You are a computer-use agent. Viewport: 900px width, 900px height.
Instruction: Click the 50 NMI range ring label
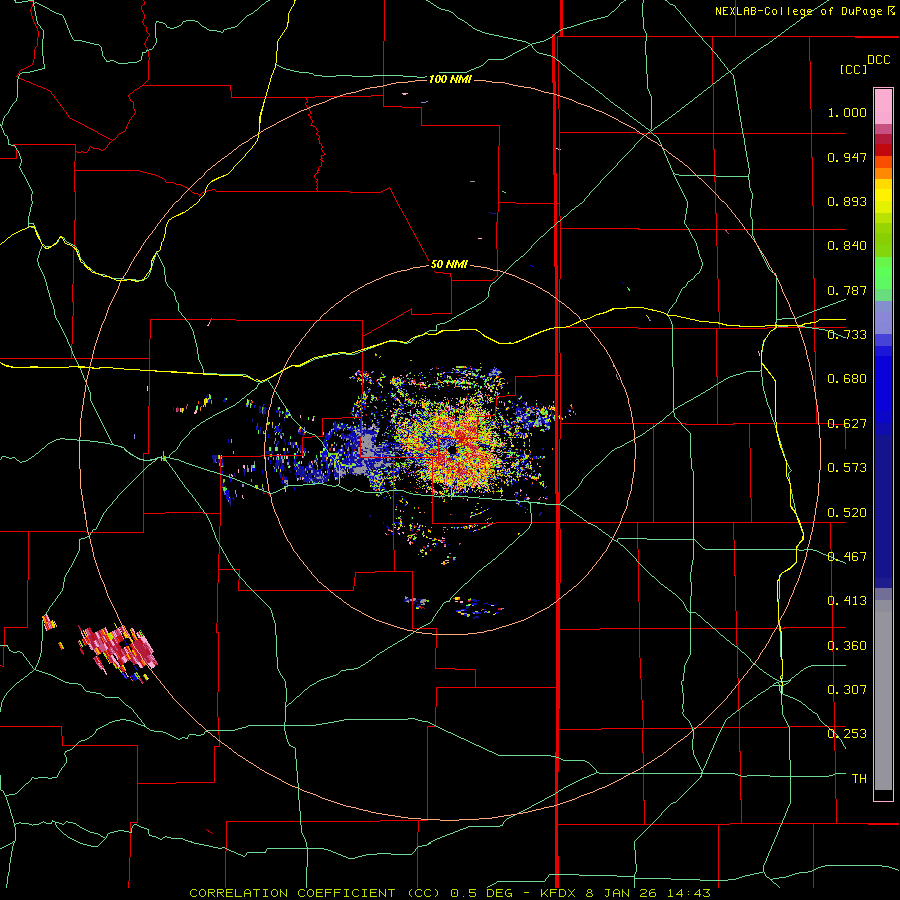pyautogui.click(x=449, y=264)
